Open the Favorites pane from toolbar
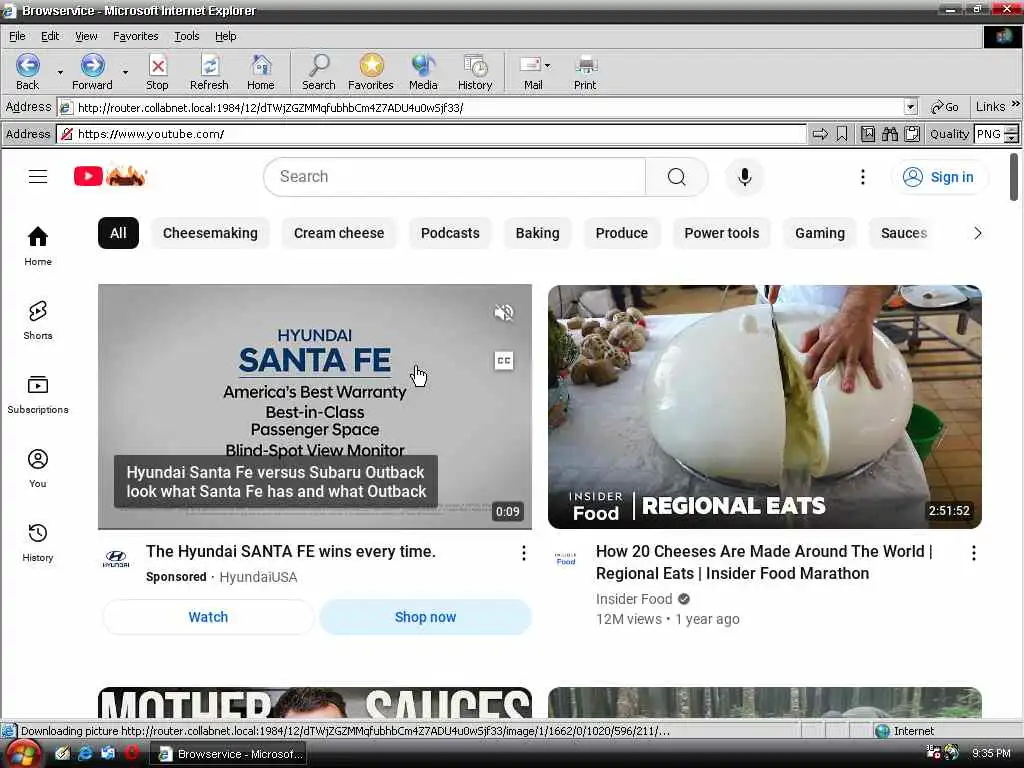The height and width of the screenshot is (768, 1024). (370, 72)
